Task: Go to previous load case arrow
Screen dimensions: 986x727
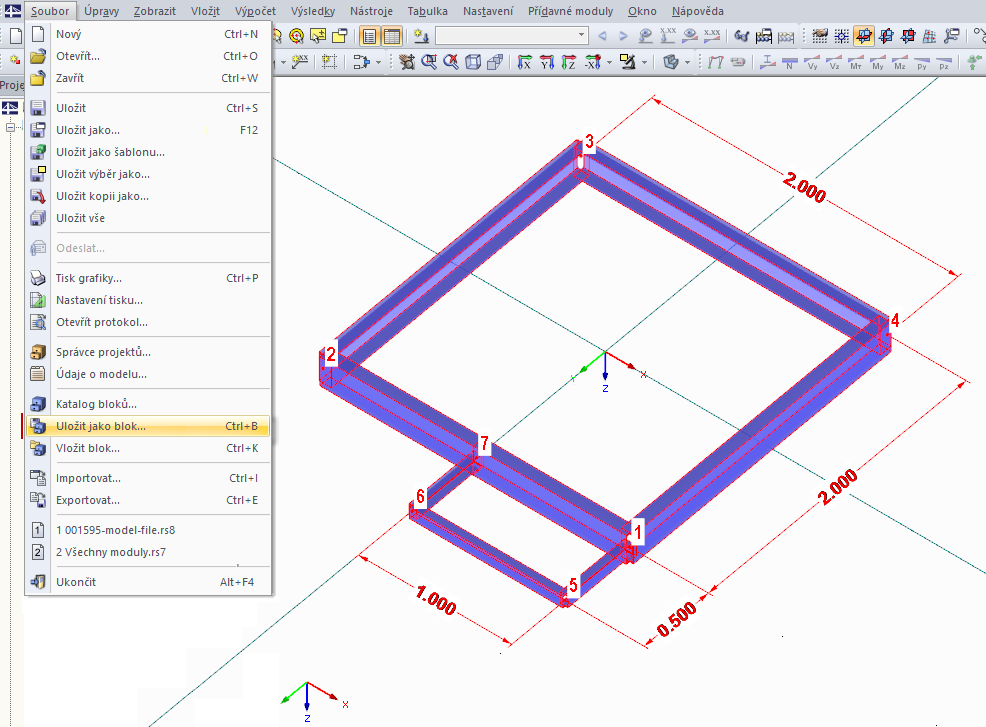Action: coord(602,36)
